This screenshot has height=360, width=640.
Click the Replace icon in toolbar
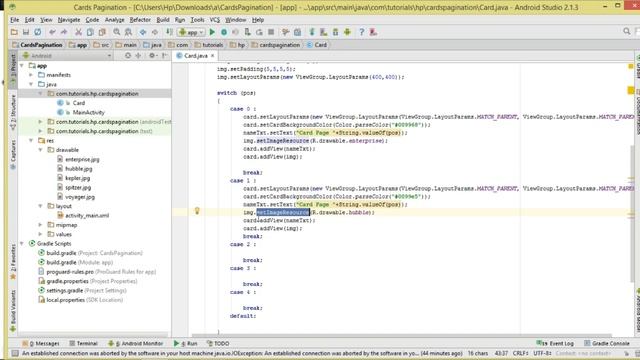click(x=128, y=32)
